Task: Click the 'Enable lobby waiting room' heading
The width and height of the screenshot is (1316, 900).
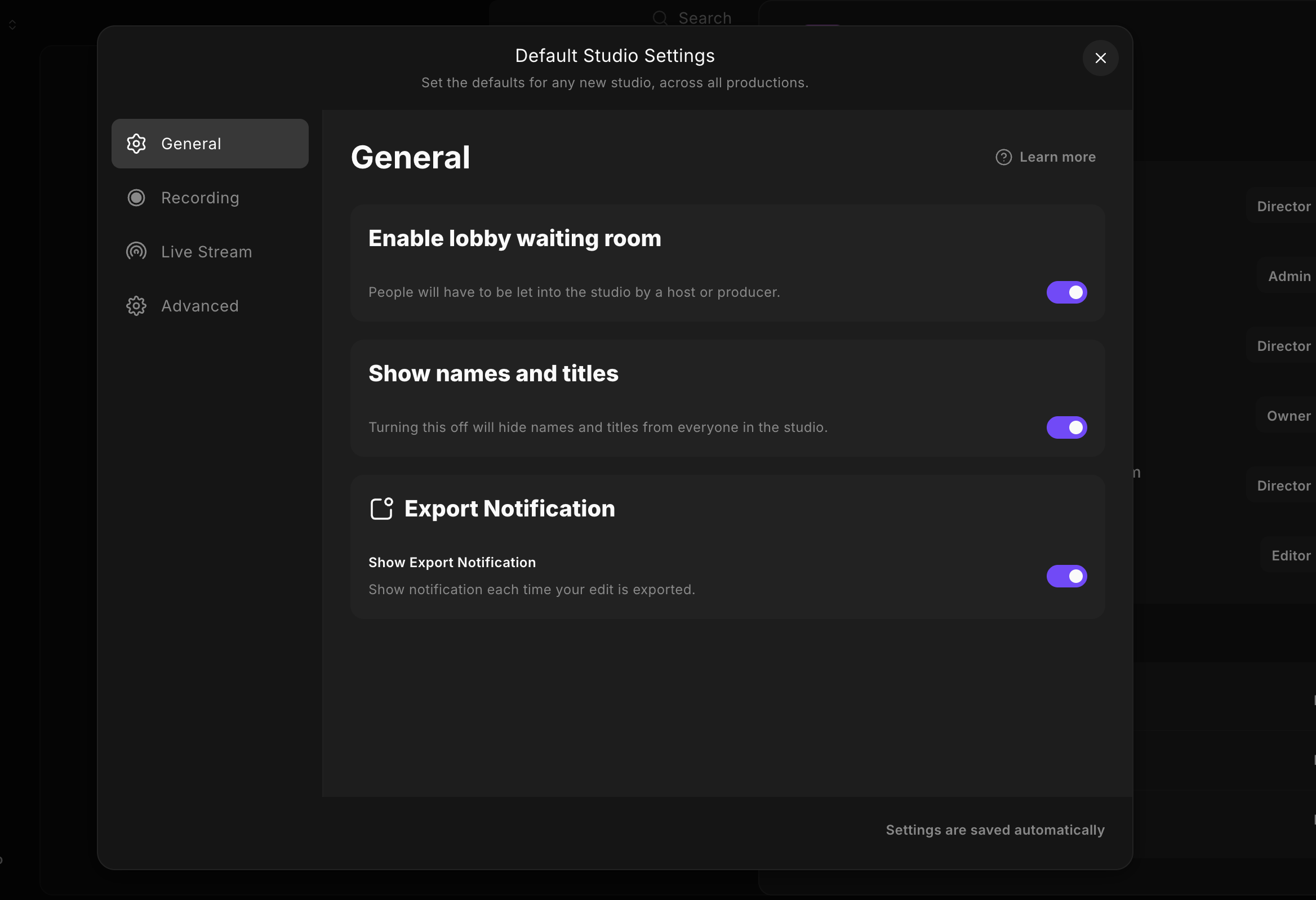Action: click(x=514, y=238)
